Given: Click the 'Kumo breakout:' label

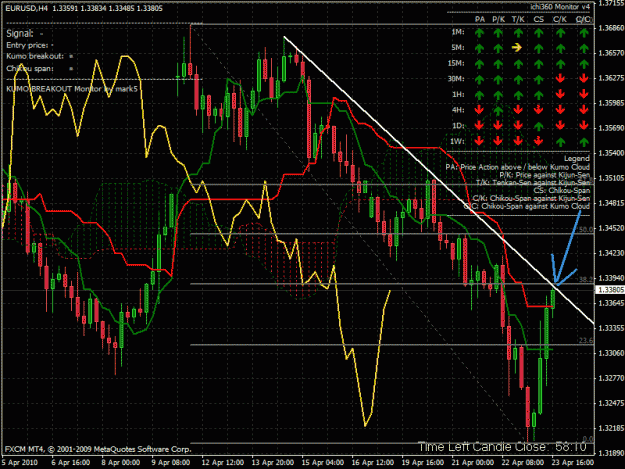Looking at the screenshot, I should click(35, 57).
